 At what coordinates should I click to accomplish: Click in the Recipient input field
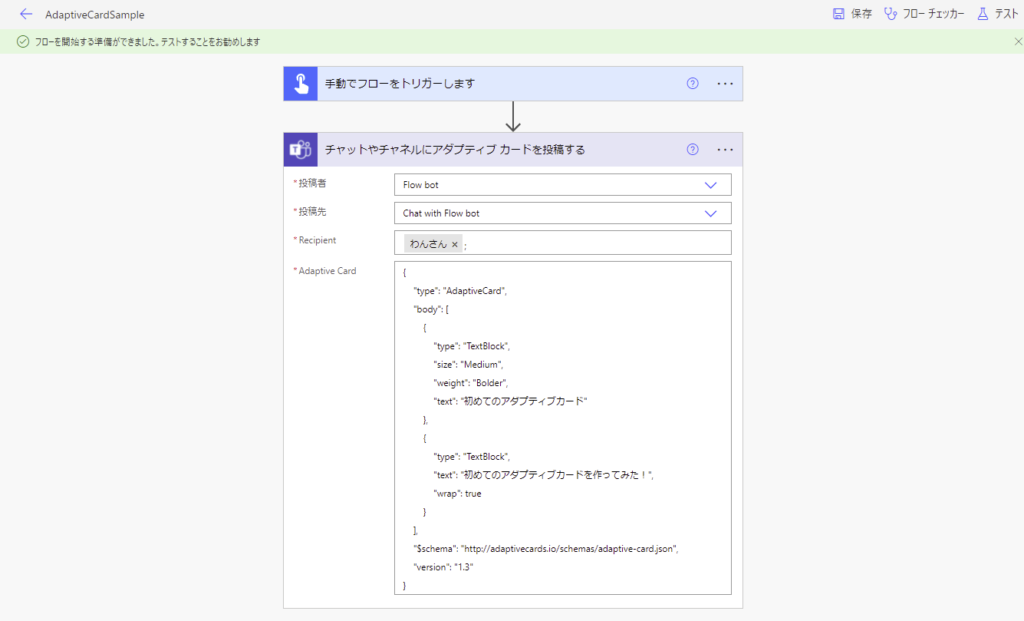tap(562, 243)
